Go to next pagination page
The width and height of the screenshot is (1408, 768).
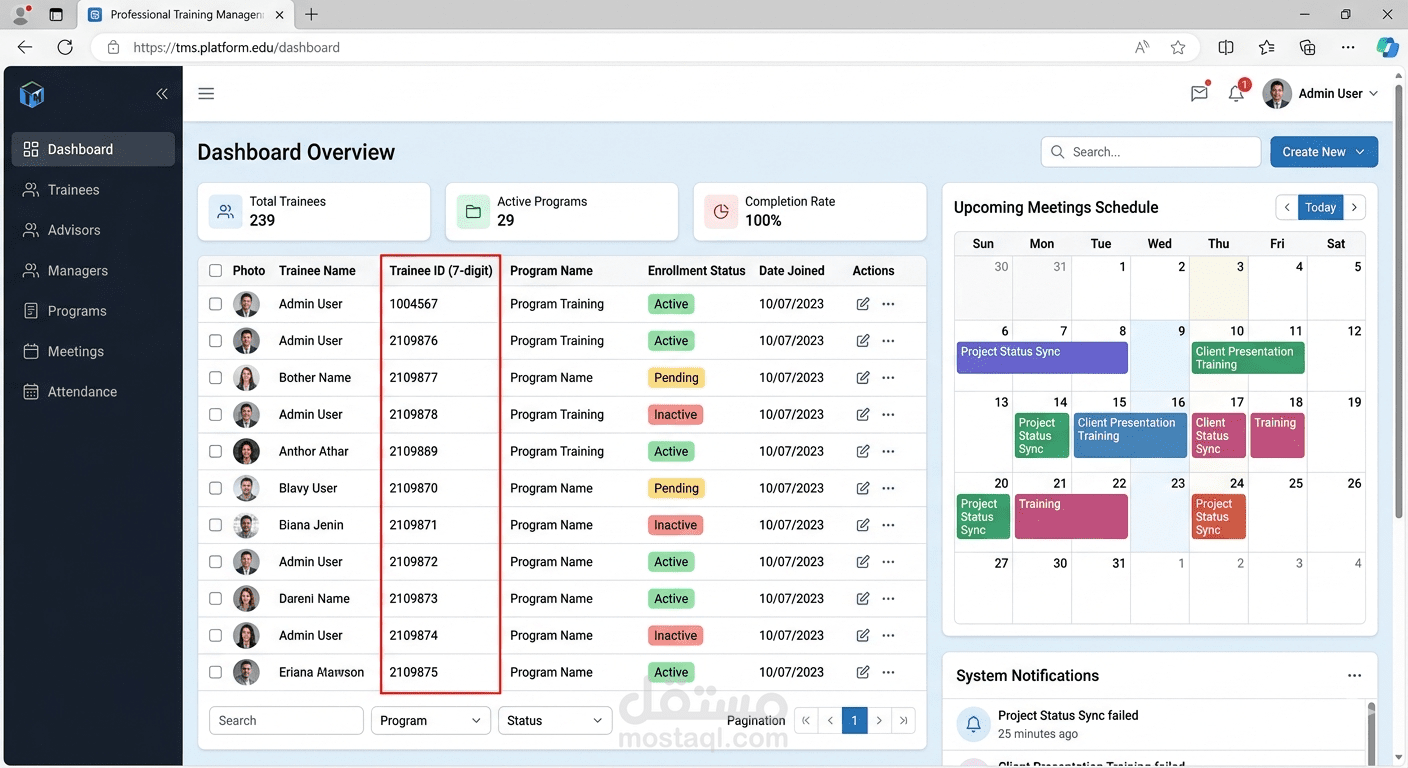pyautogui.click(x=879, y=720)
